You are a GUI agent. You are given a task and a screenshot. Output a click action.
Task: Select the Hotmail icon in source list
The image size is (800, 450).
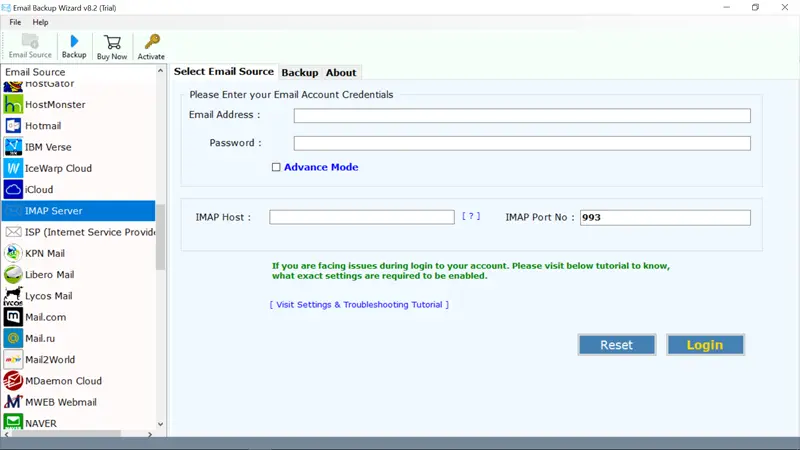(13, 126)
